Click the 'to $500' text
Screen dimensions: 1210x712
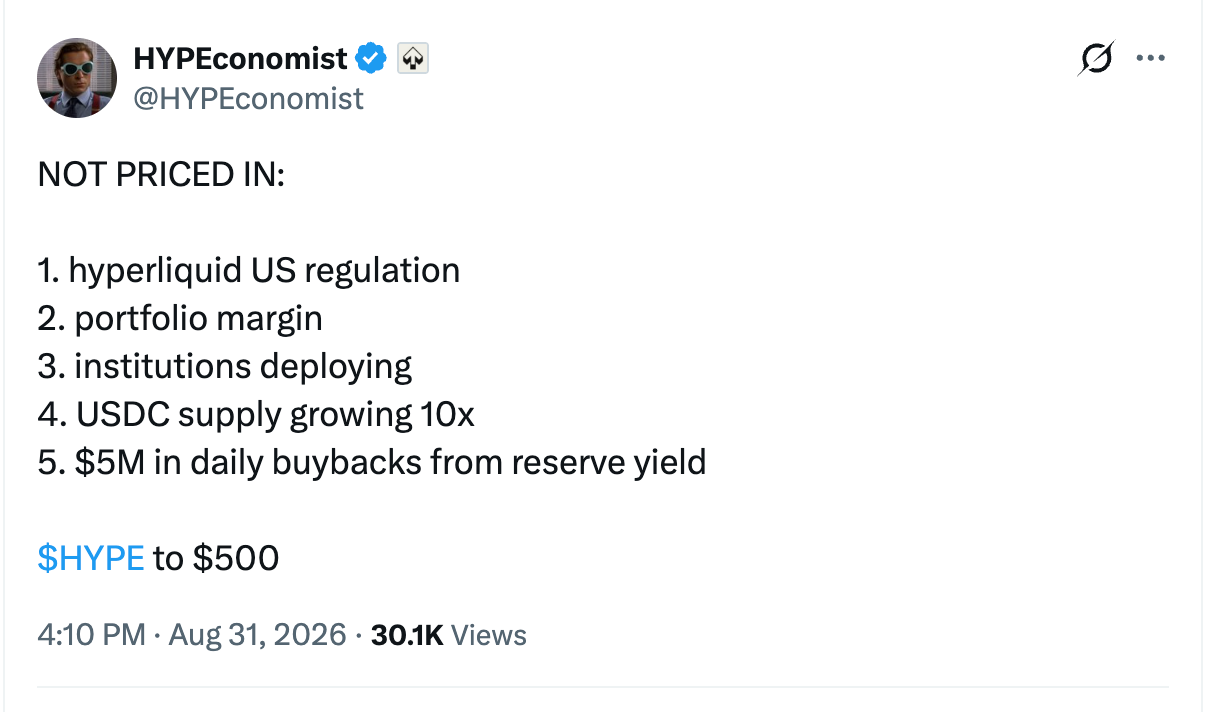point(216,558)
